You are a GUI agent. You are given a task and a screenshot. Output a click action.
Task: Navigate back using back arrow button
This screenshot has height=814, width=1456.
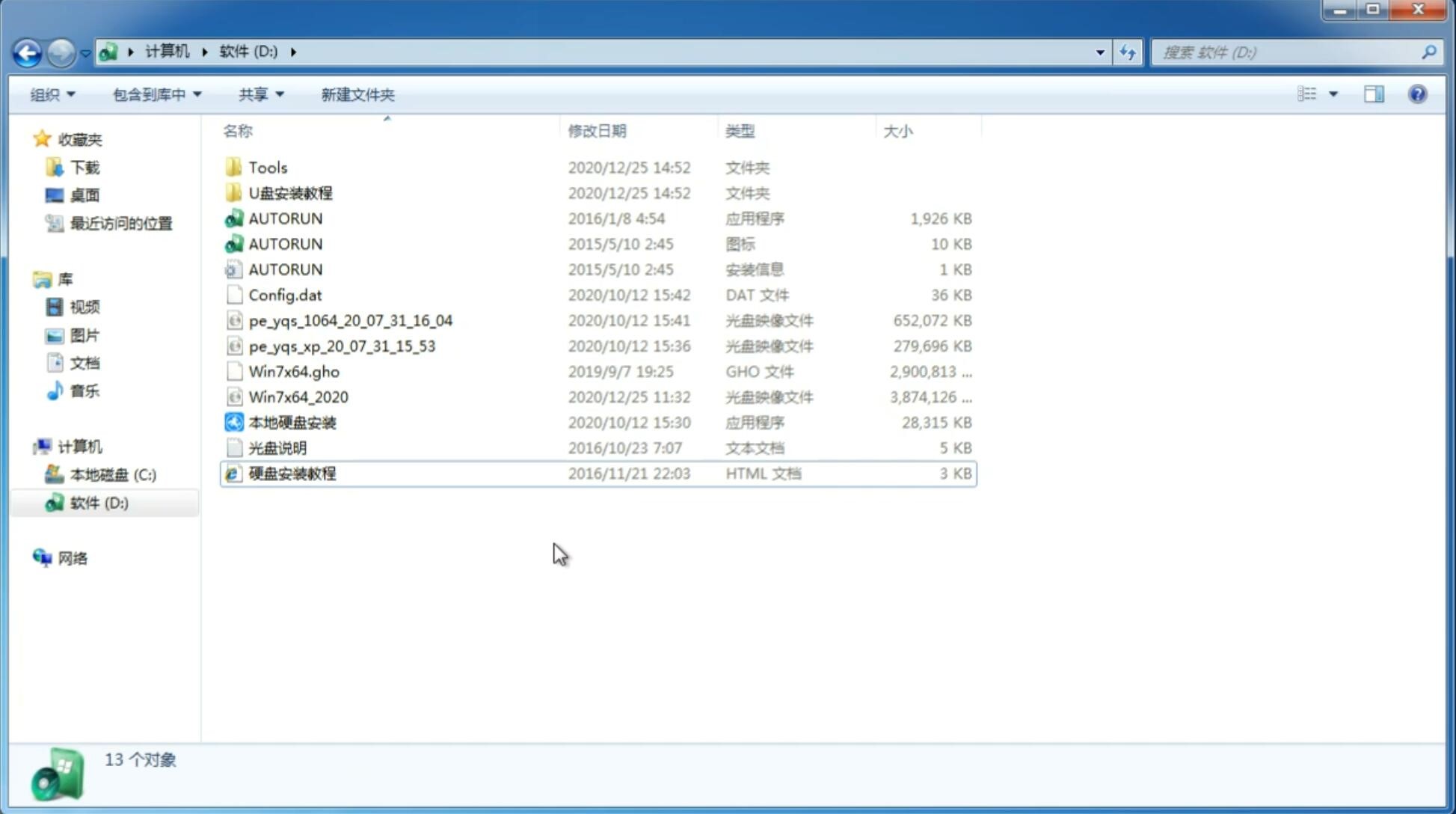coord(27,51)
